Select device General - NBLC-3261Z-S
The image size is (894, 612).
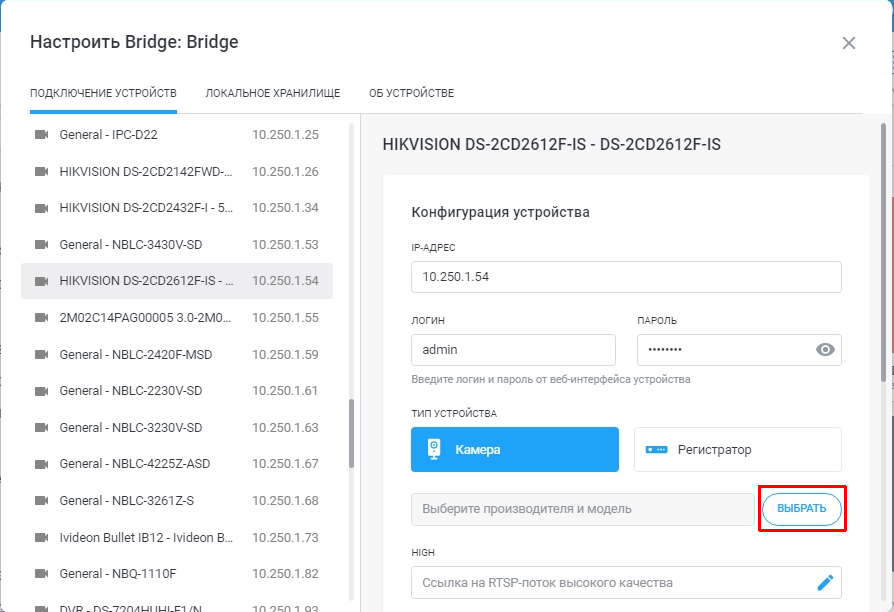(177, 501)
